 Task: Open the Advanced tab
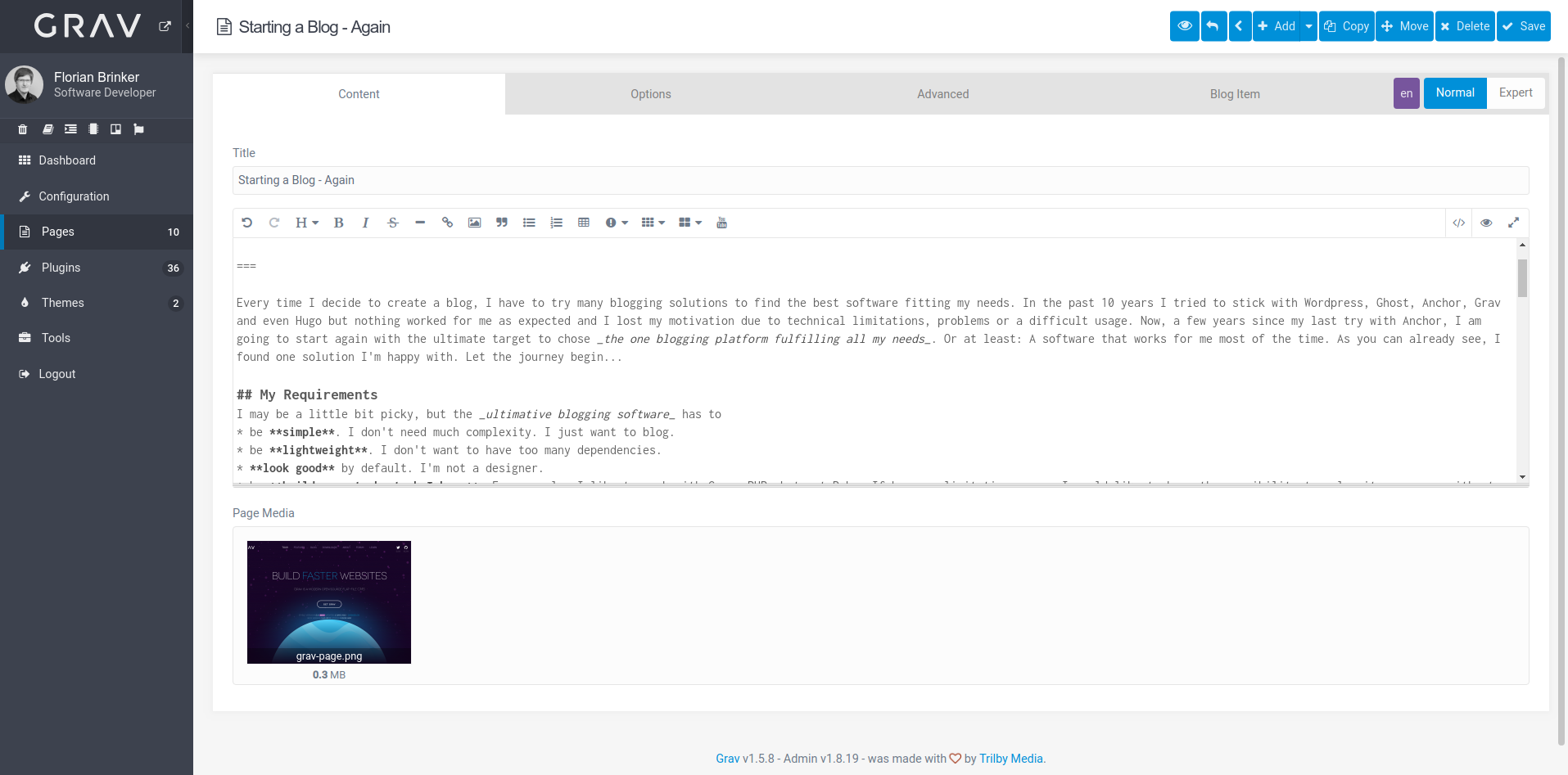942,94
